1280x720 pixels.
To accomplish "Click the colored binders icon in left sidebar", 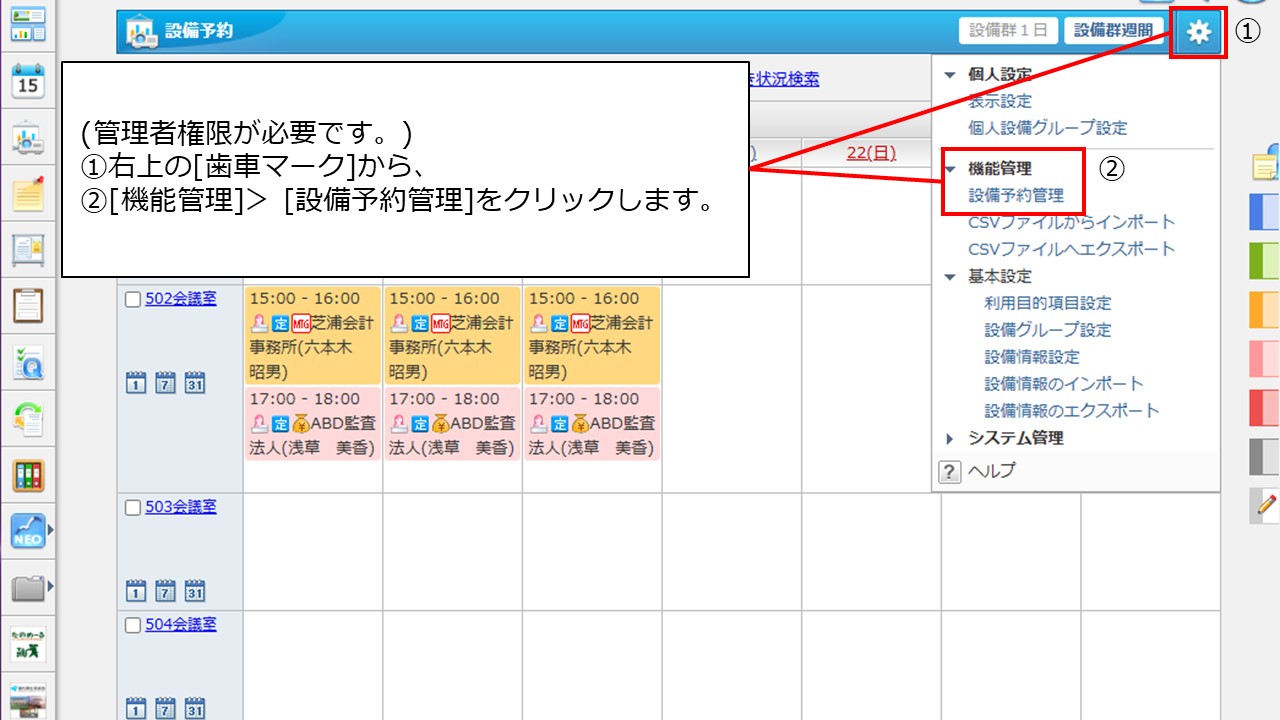I will click(x=28, y=475).
